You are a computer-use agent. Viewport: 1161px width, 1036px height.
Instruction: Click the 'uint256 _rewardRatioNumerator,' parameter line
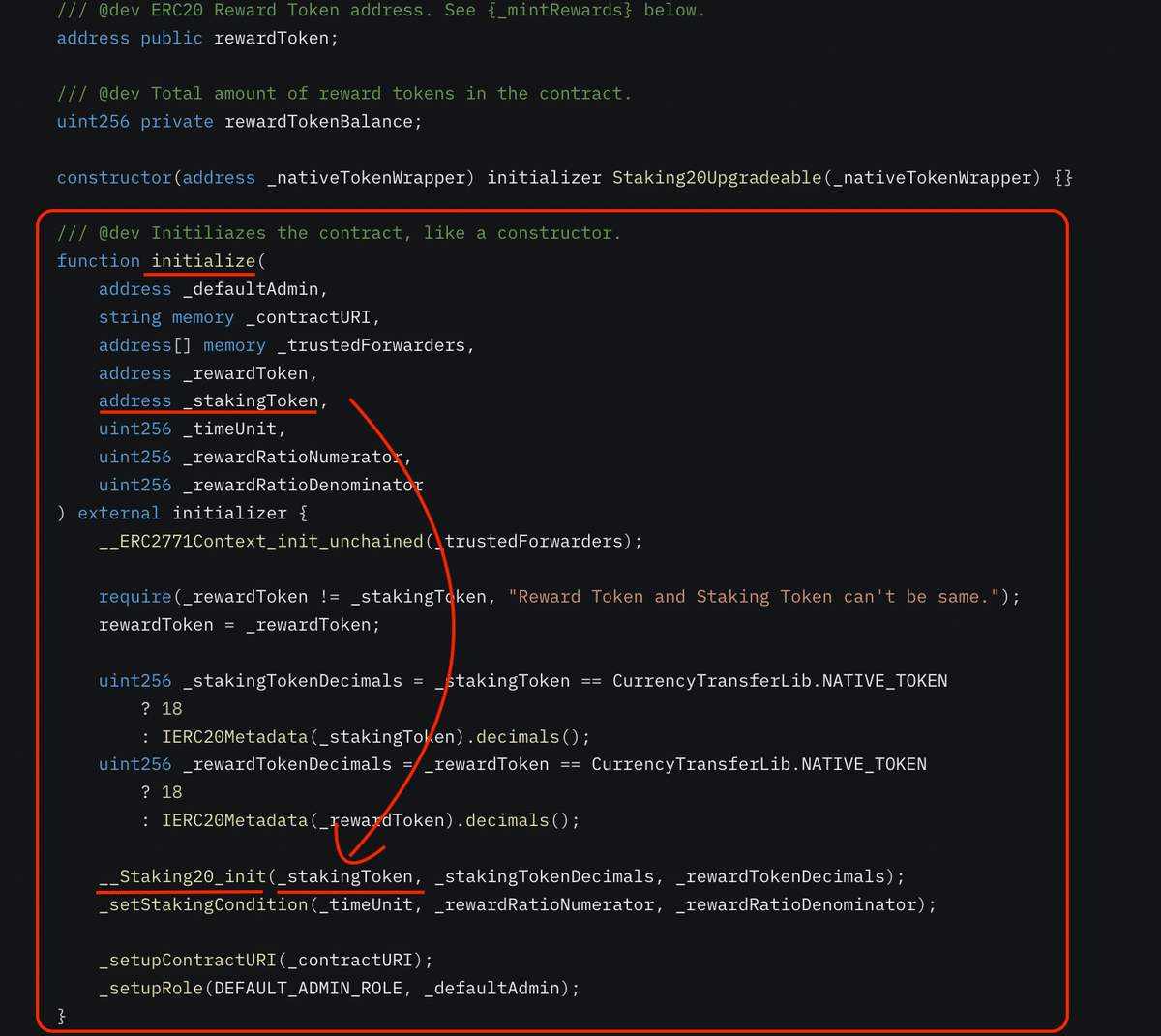255,457
